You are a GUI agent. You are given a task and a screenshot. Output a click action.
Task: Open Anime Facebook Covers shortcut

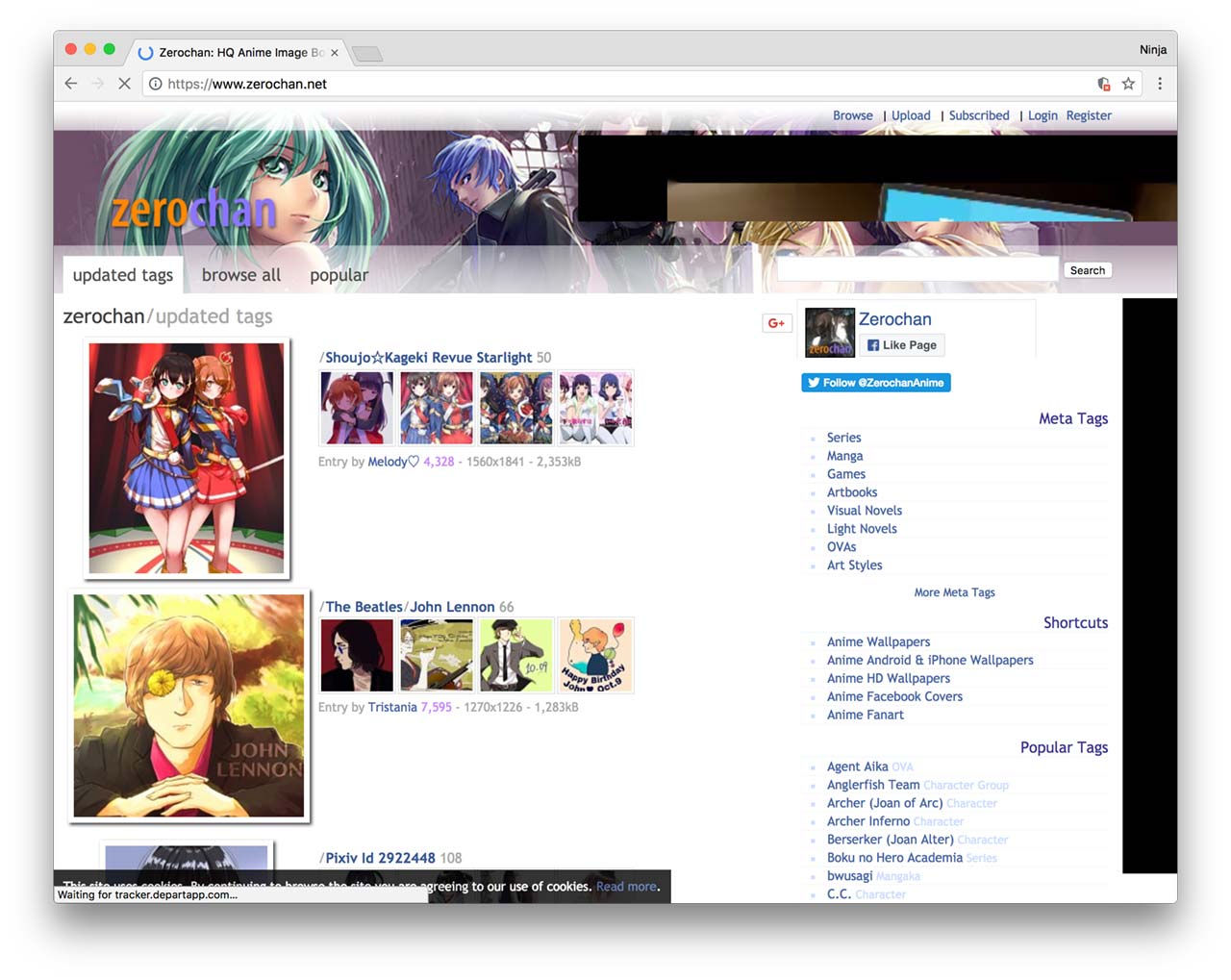894,696
